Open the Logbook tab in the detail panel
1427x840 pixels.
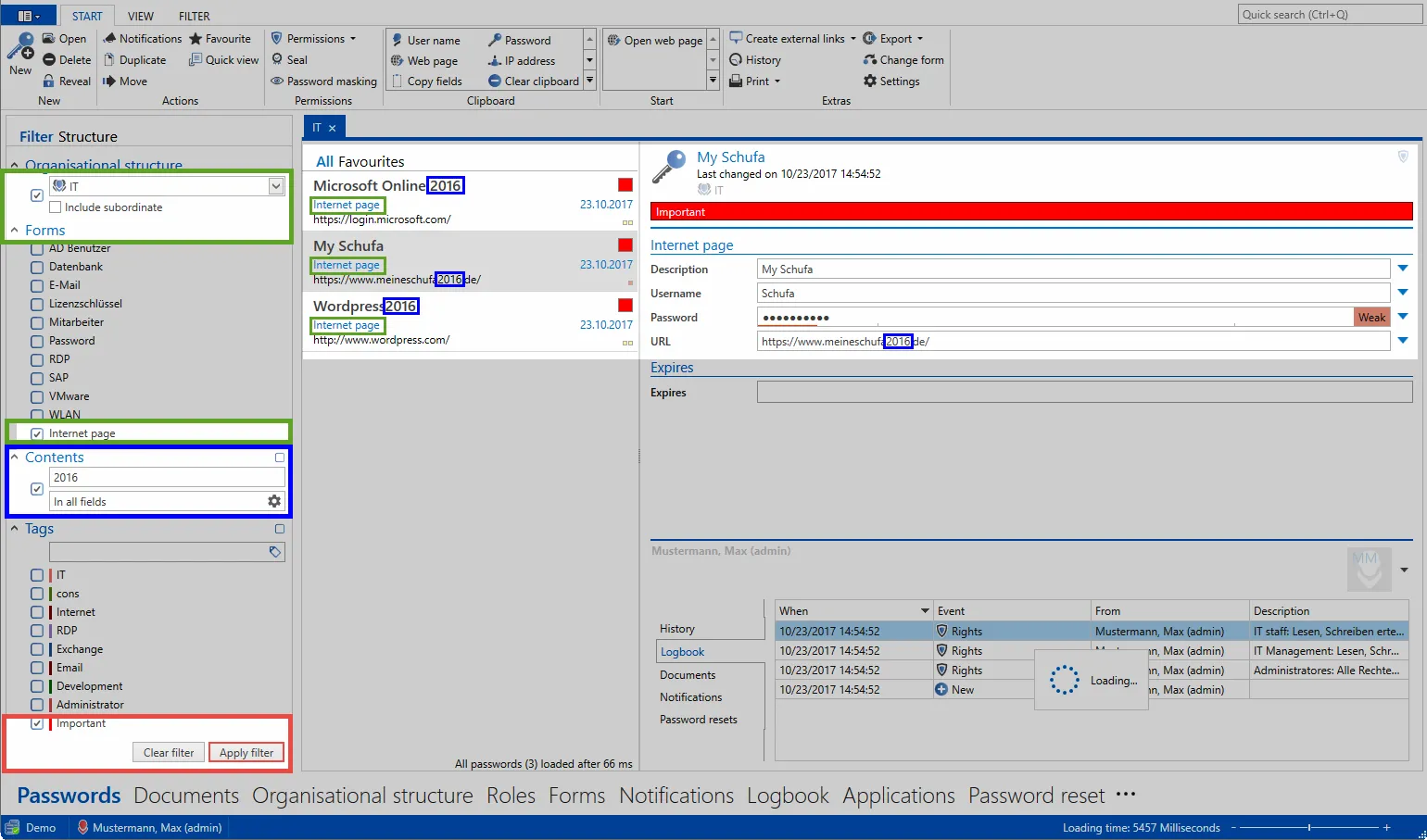683,651
